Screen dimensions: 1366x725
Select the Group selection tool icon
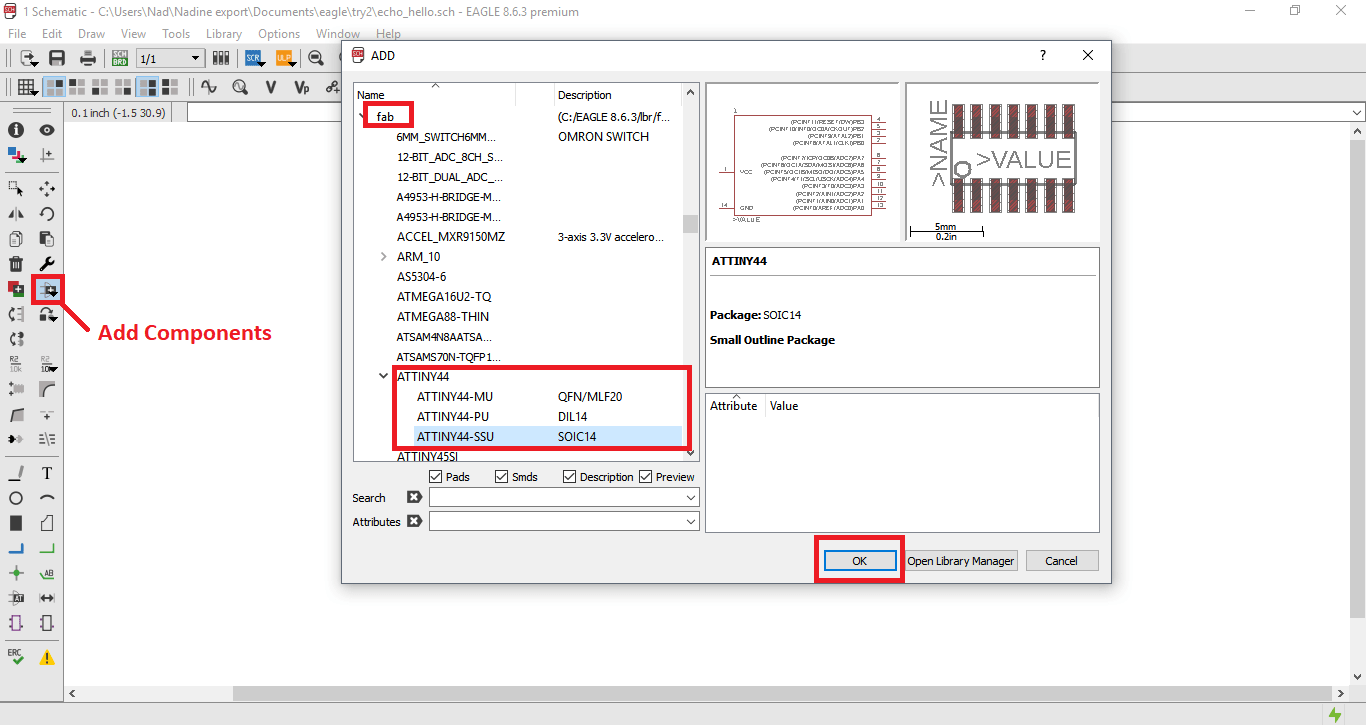tap(16, 189)
